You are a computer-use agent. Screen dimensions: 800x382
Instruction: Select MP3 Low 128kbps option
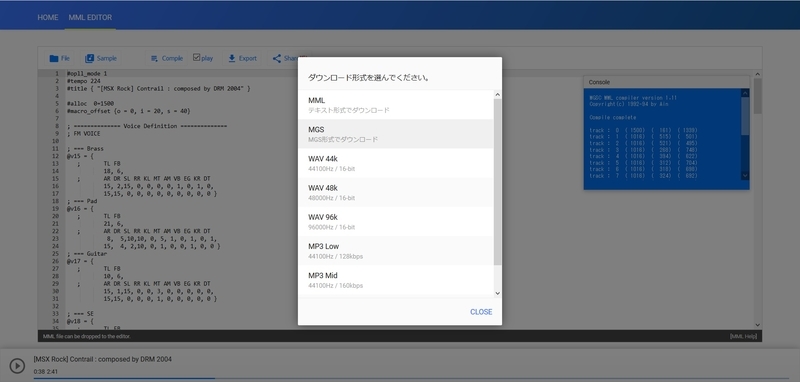pyautogui.click(x=395, y=250)
